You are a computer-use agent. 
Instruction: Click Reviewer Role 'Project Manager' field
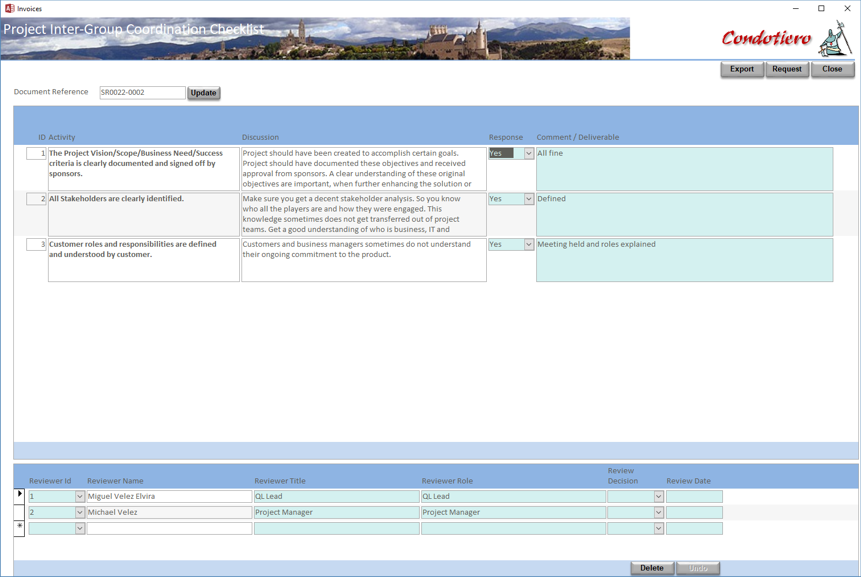[513, 512]
